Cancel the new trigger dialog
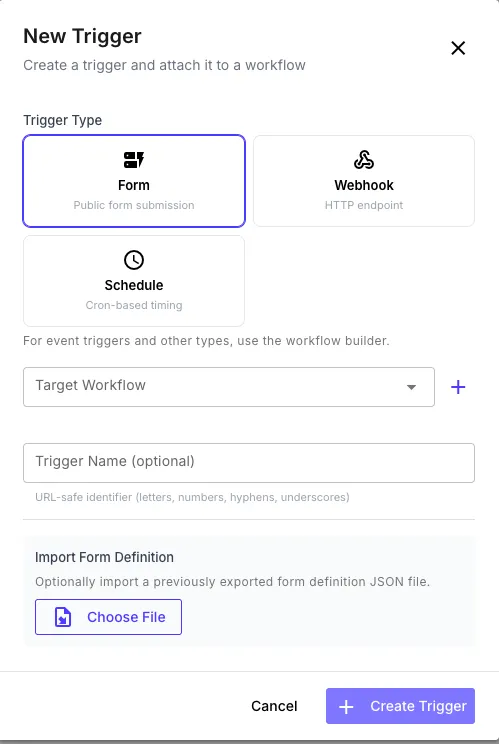 pos(274,706)
